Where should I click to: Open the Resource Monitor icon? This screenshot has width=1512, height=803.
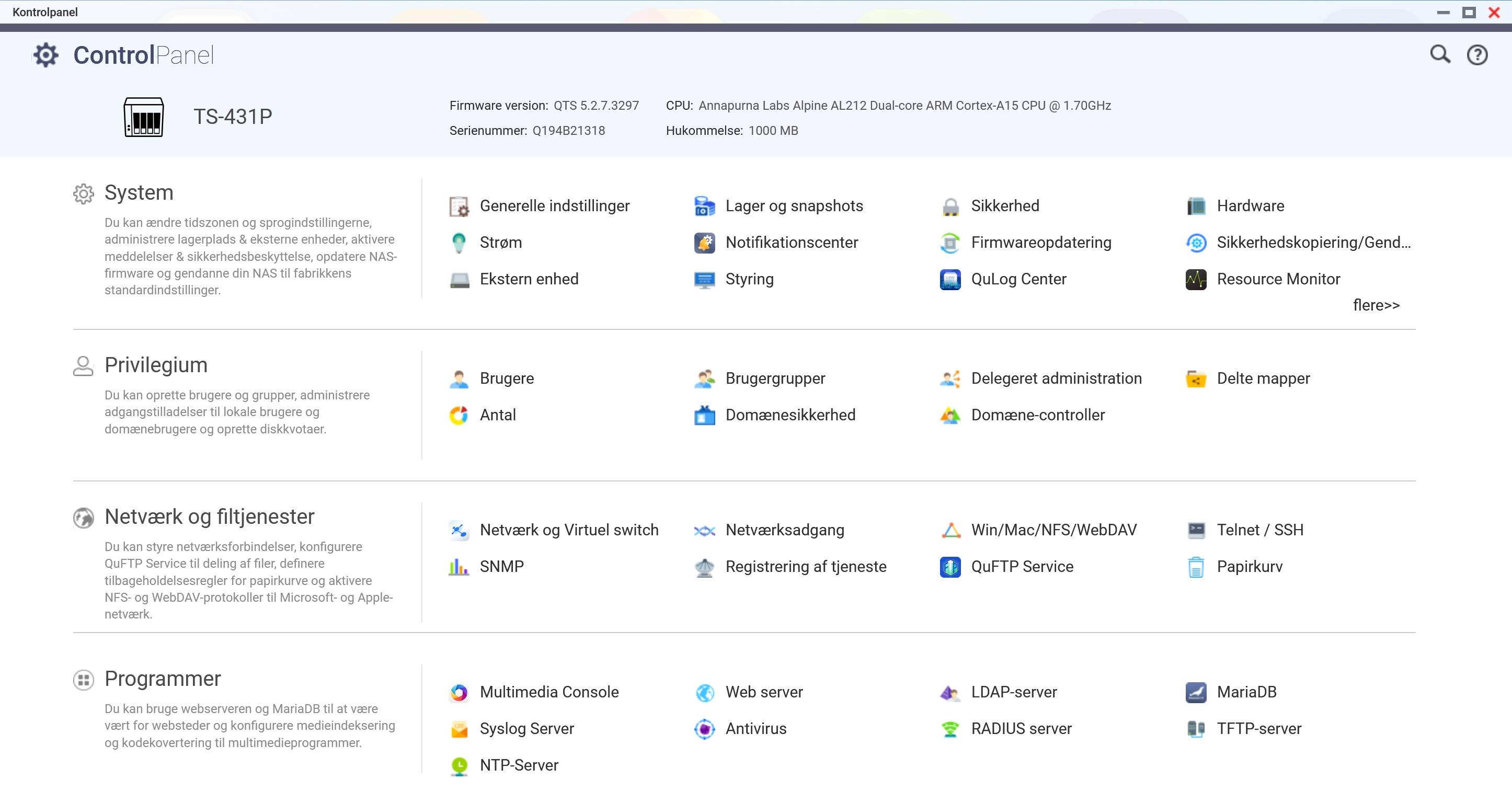click(1196, 279)
